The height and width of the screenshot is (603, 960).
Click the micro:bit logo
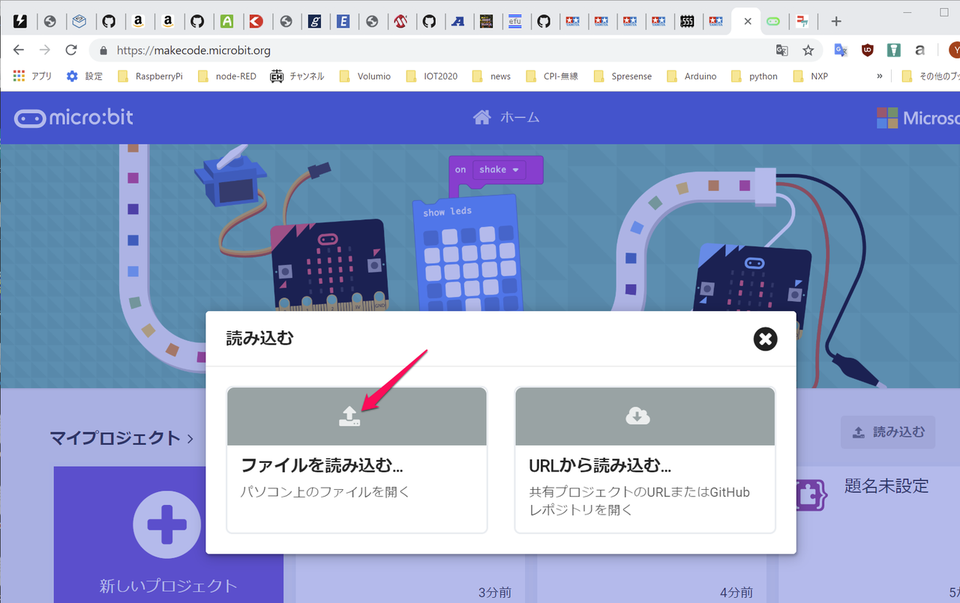[74, 118]
